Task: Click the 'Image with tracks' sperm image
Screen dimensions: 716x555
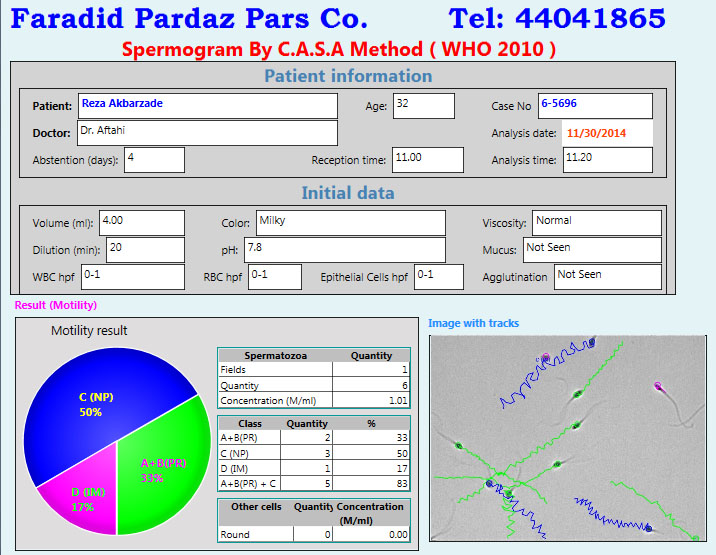Action: [x=568, y=439]
